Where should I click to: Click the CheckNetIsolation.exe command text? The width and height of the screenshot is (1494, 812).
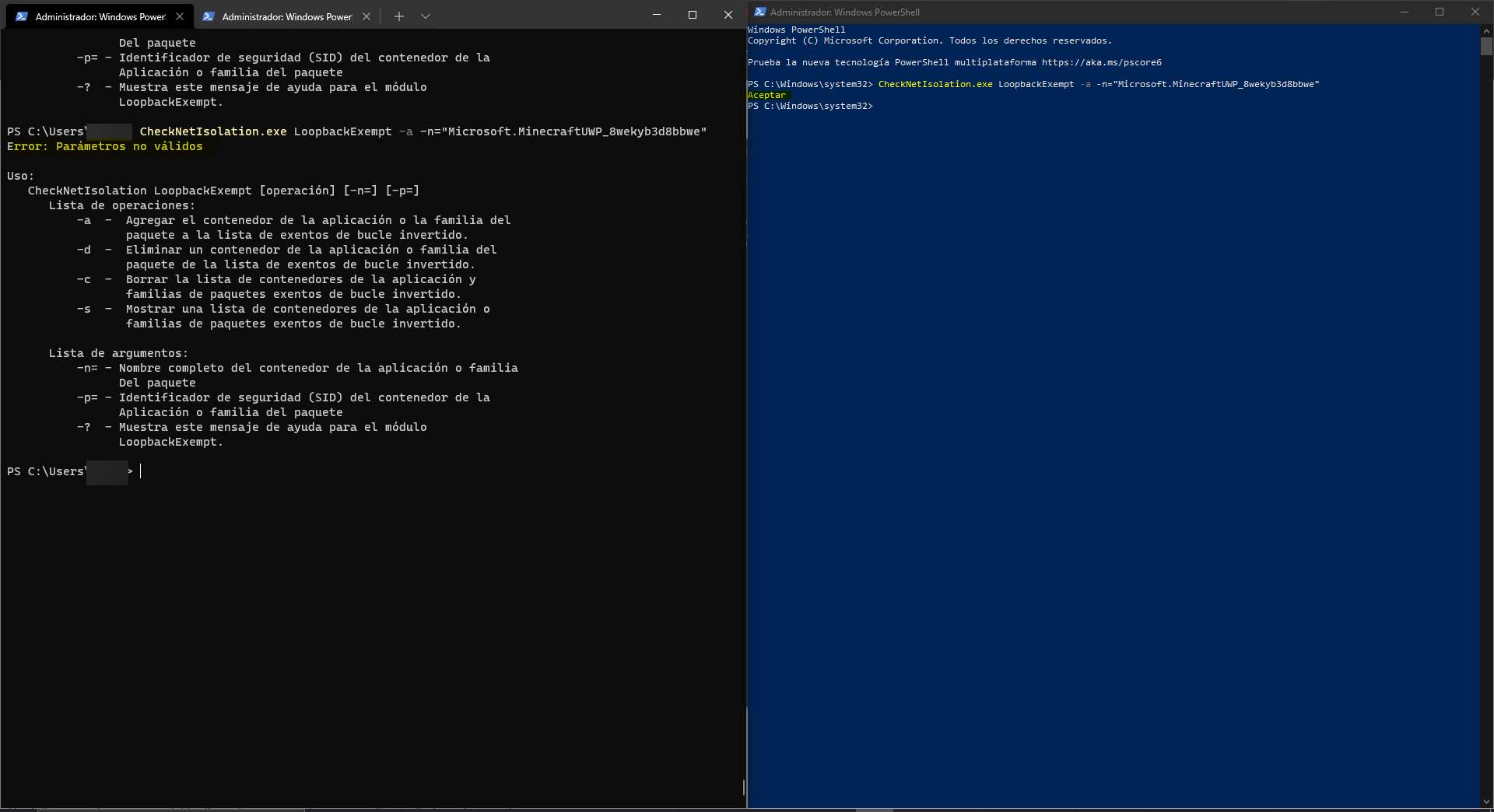[x=935, y=84]
